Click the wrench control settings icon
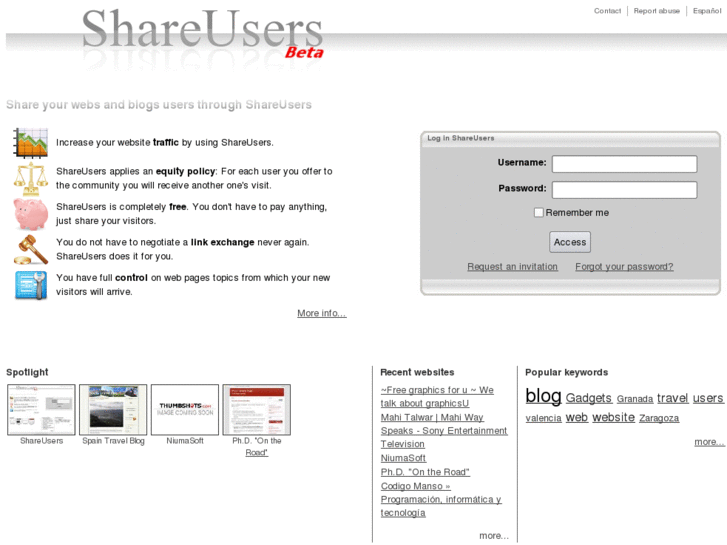Image resolution: width=727 pixels, height=545 pixels. point(31,285)
